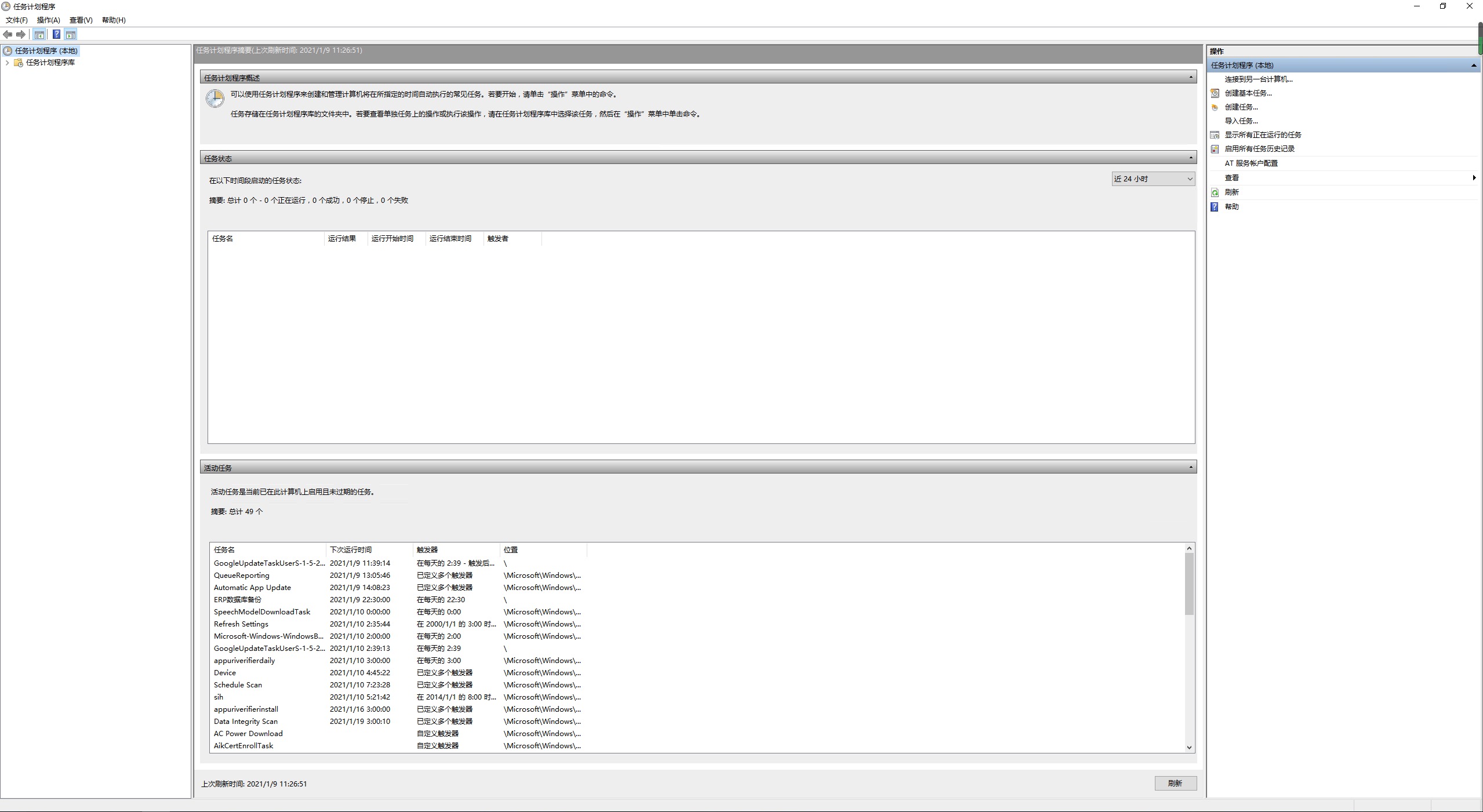Viewport: 1483px width, 812px height.
Task: Select the Schedule Scan task row
Action: (x=398, y=685)
